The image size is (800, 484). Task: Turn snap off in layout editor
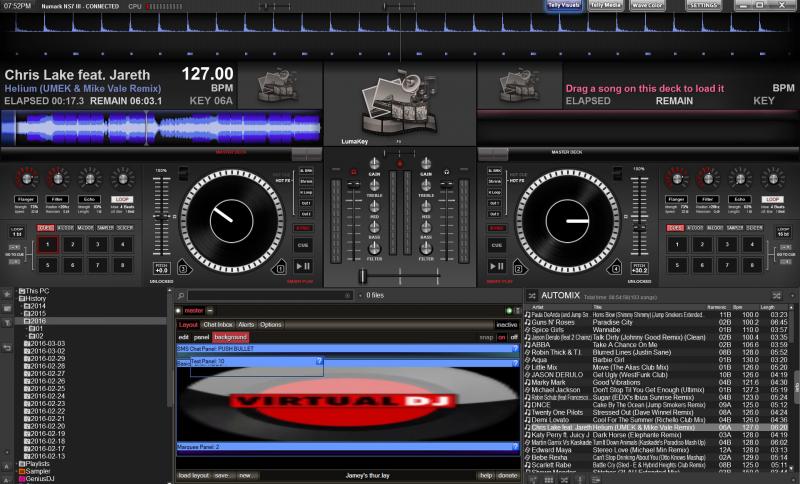[514, 337]
